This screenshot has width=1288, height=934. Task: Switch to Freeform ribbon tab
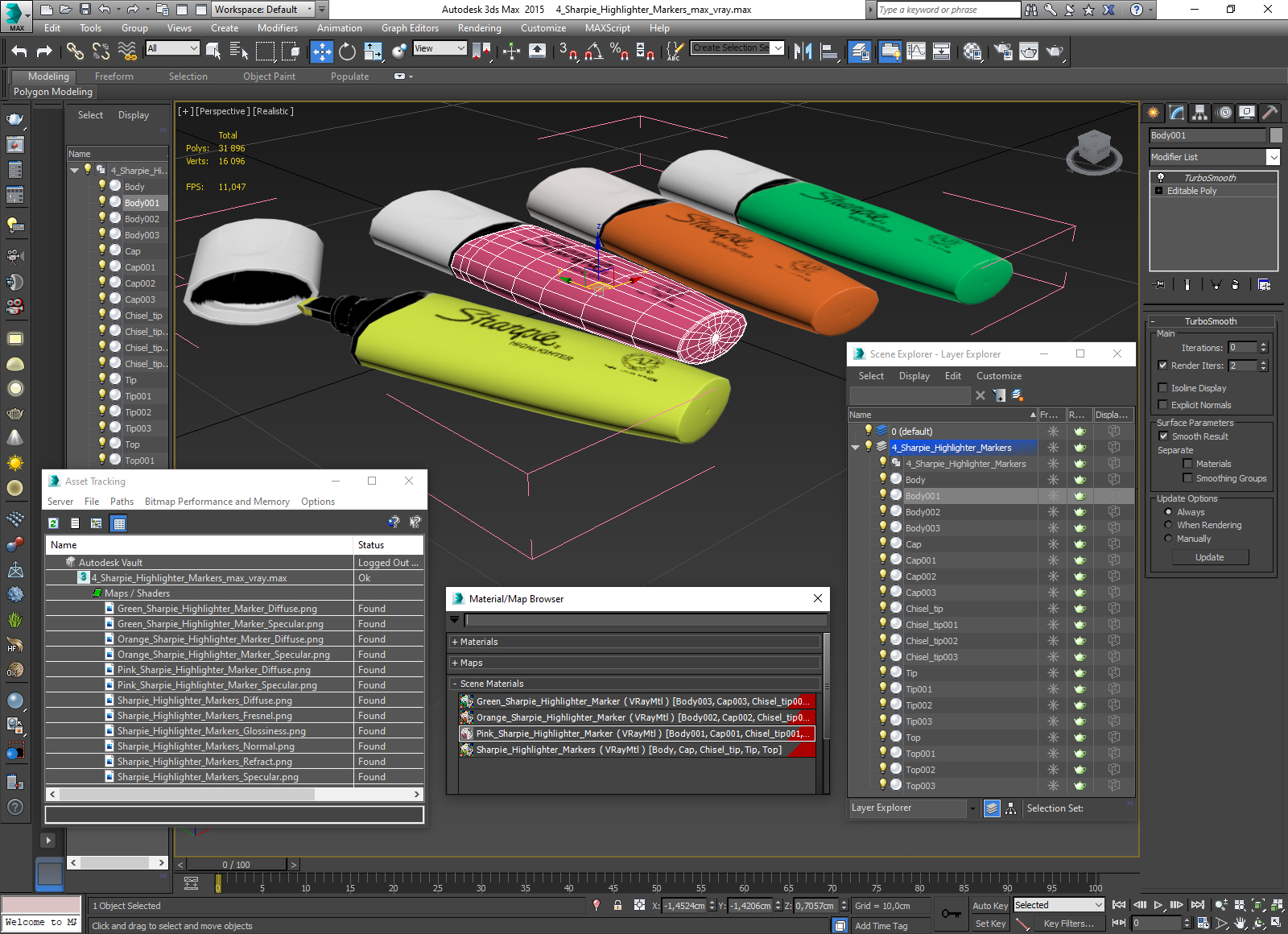click(114, 76)
